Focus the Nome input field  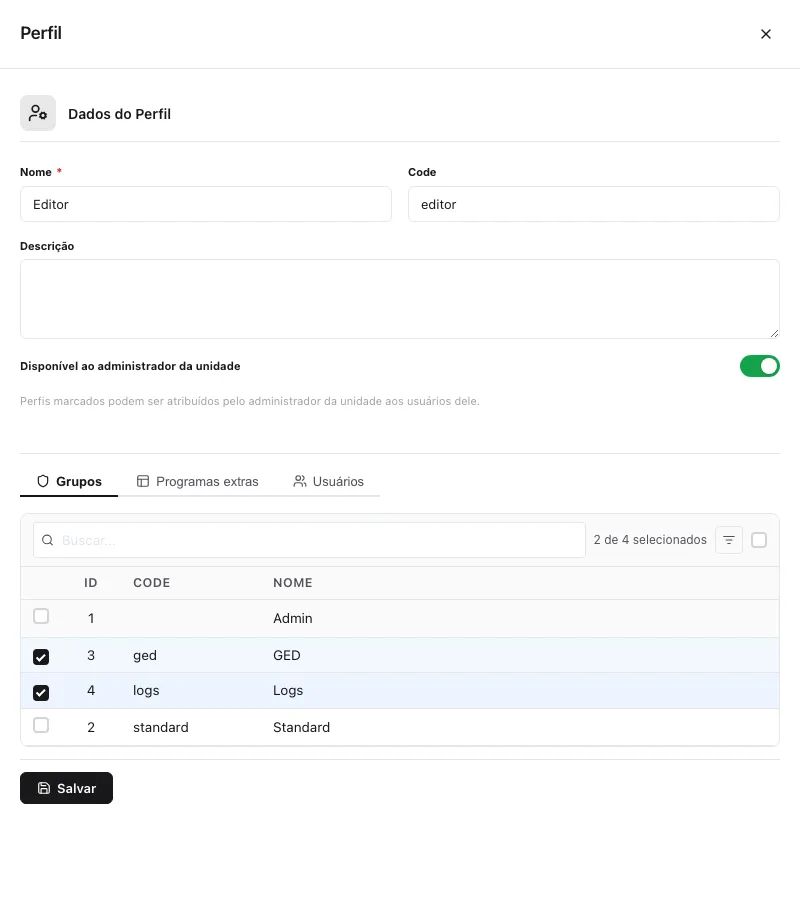click(206, 204)
